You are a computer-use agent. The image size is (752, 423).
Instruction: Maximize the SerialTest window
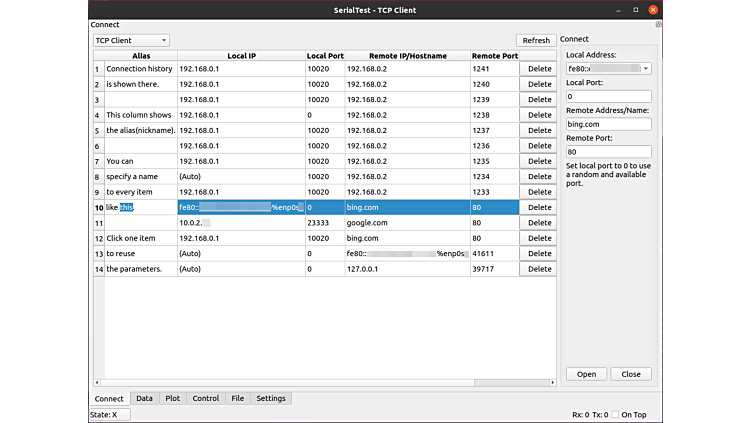click(634, 9)
